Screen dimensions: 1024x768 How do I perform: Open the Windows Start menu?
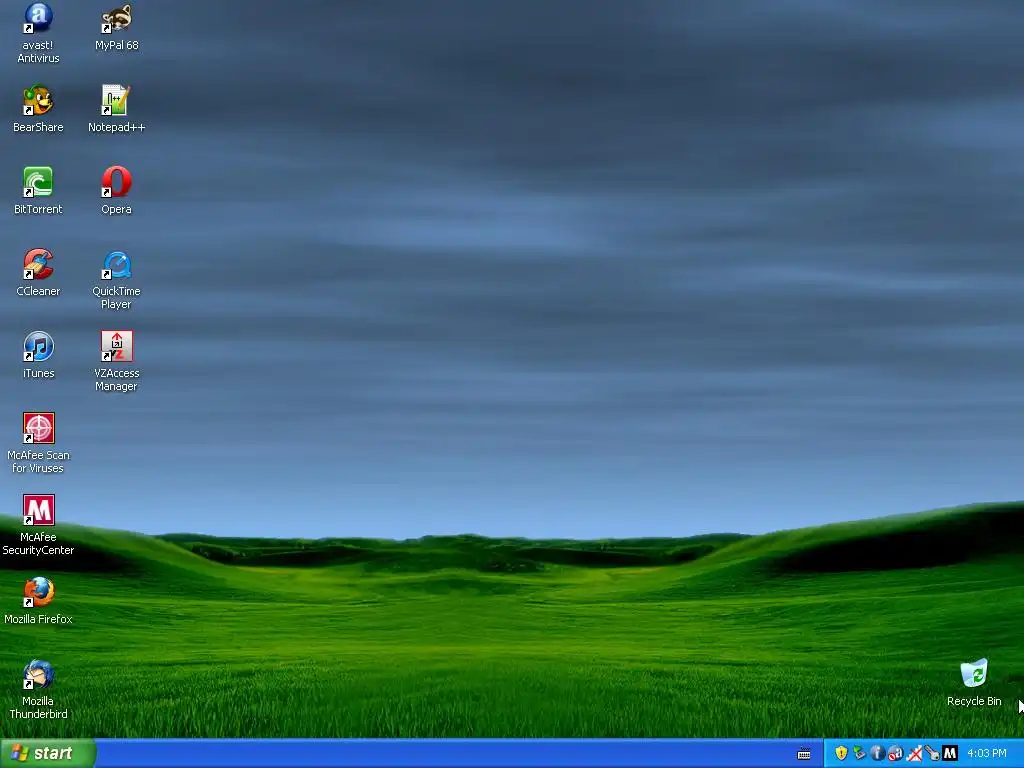(x=48, y=753)
